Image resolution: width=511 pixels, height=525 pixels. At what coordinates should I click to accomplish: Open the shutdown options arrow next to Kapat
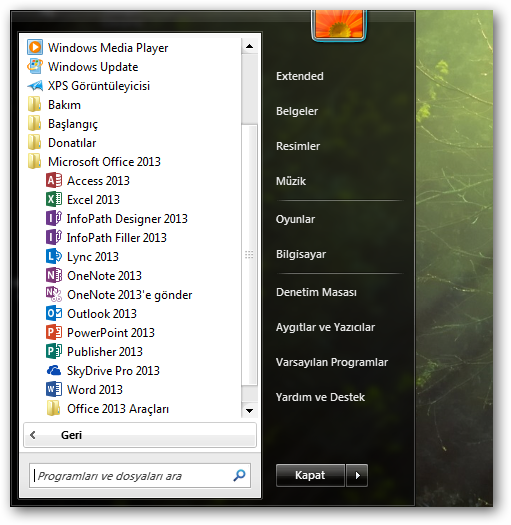(x=357, y=475)
